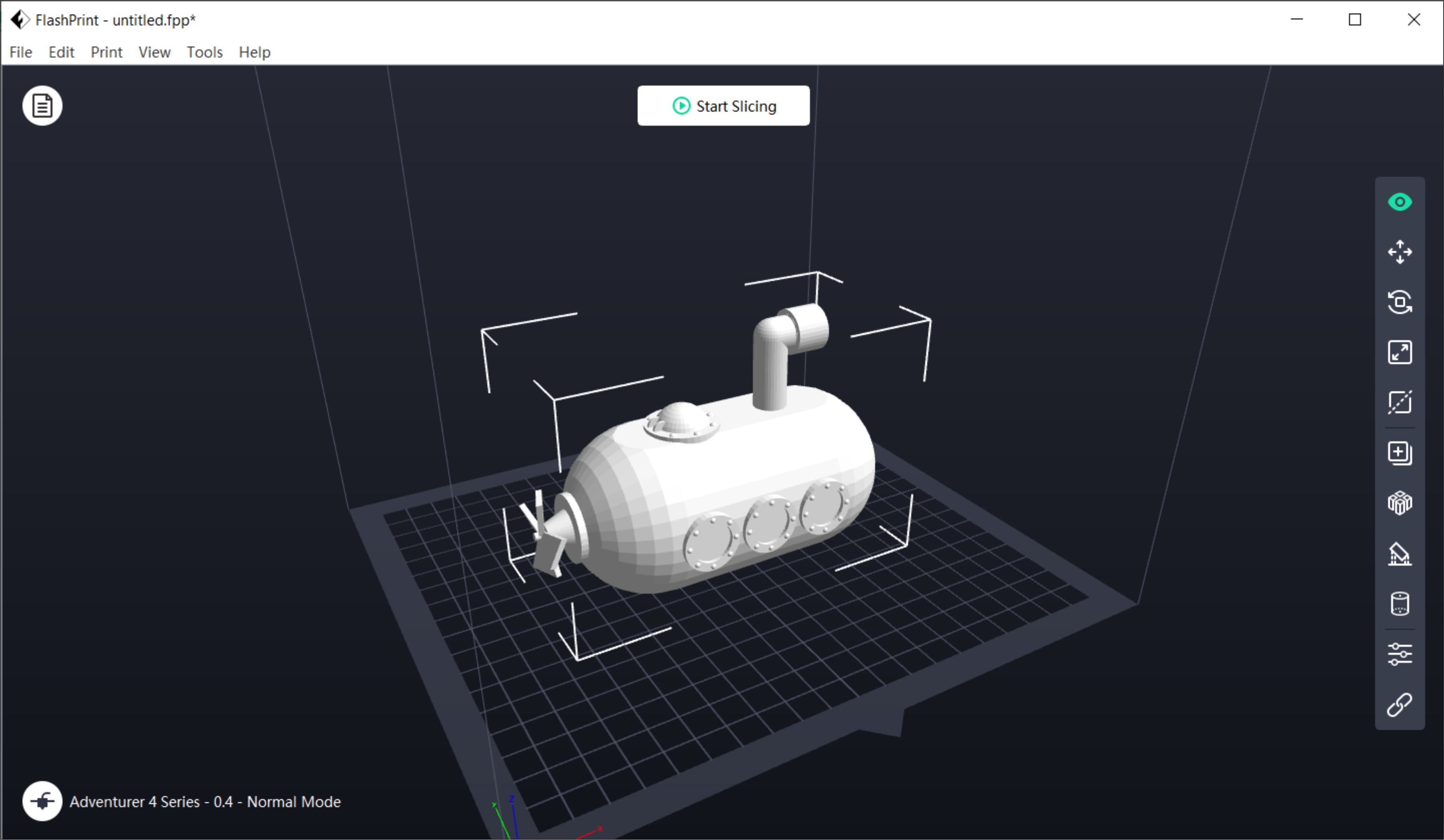Open the Help menu
The width and height of the screenshot is (1444, 840).
[254, 52]
